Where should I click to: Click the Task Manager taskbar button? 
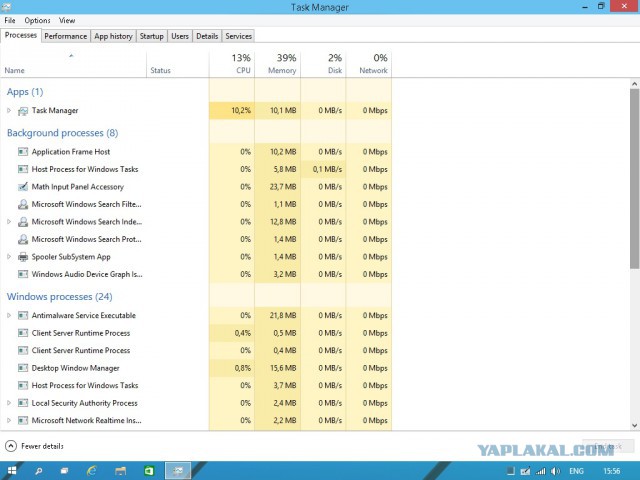(178, 471)
